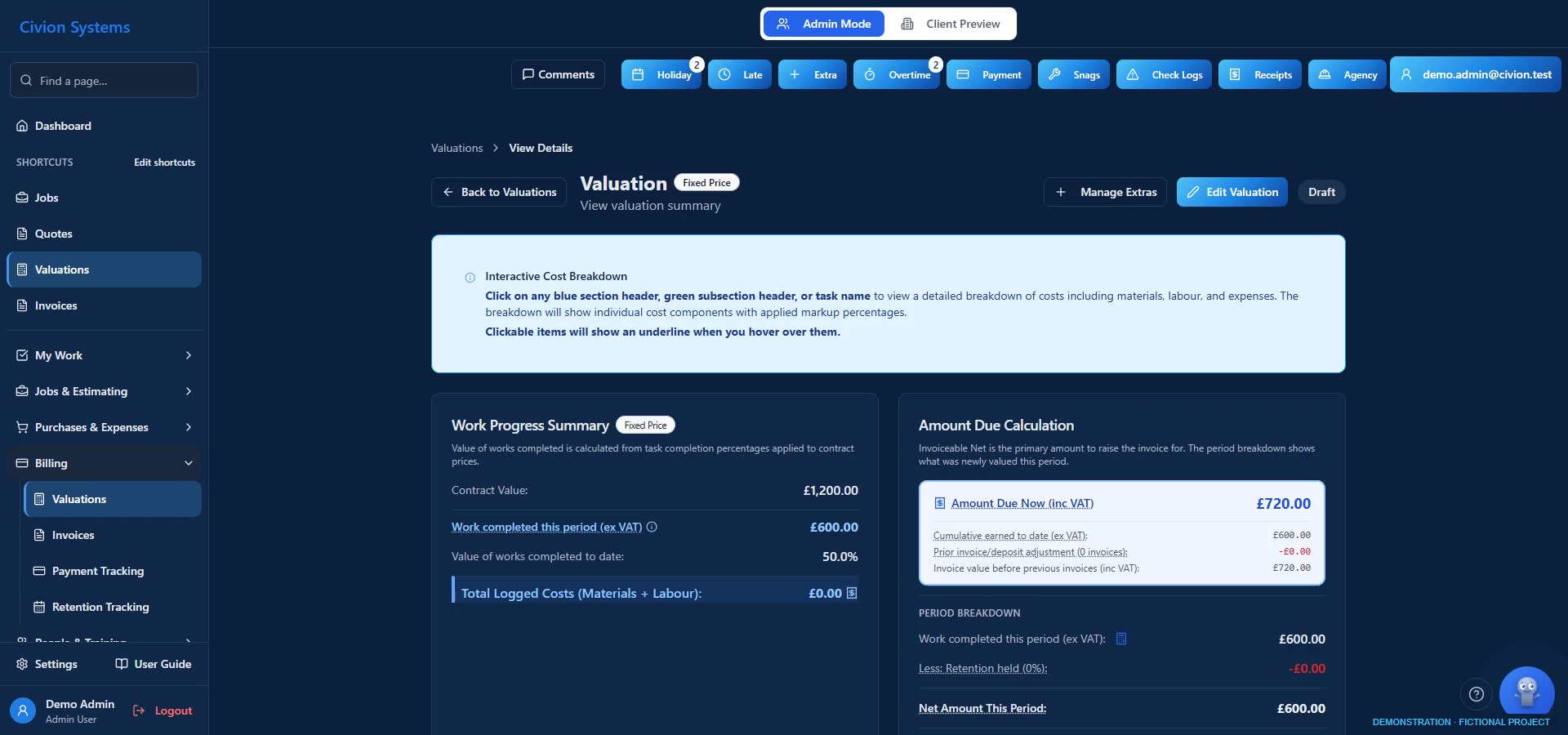Open Amount Due Now (inc VAT) breakdown
The image size is (1568, 735).
pos(1022,503)
